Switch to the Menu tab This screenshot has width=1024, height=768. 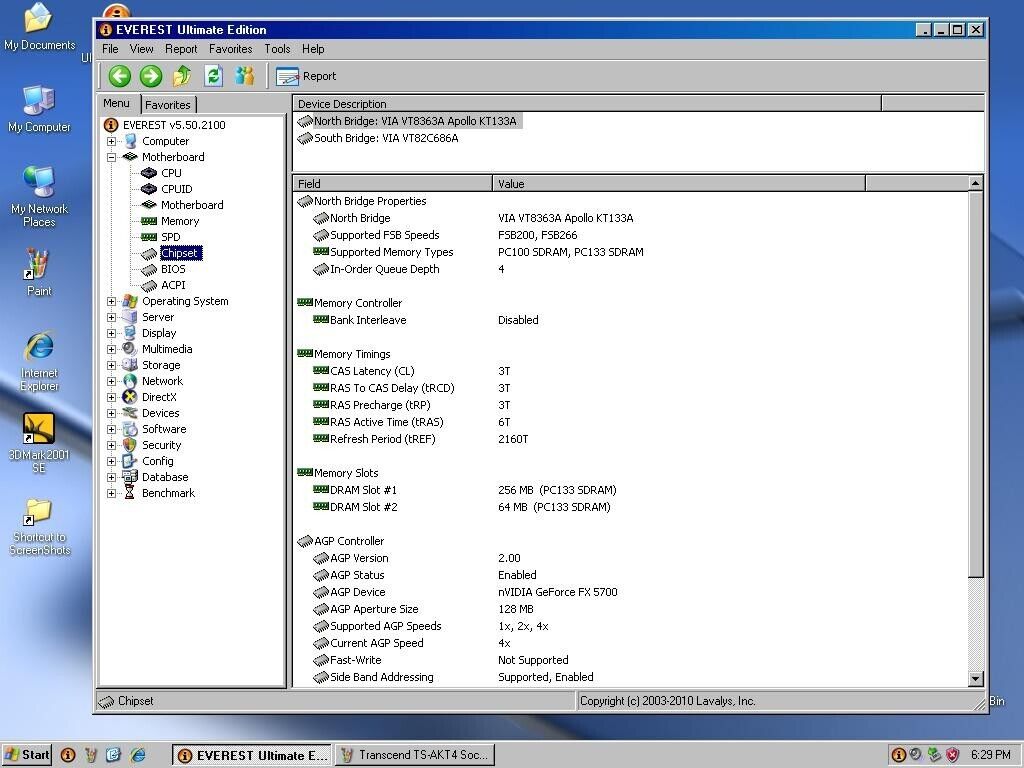[x=117, y=103]
